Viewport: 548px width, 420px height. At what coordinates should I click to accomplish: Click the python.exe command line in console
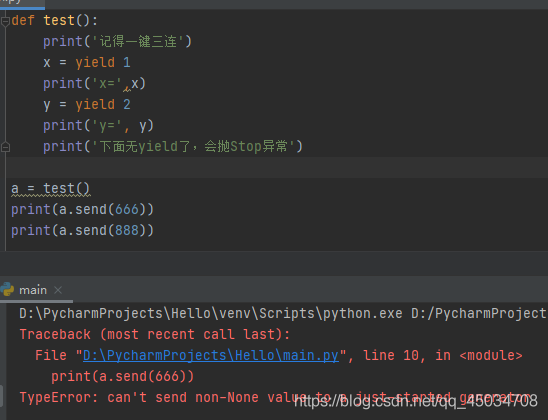tap(282, 314)
